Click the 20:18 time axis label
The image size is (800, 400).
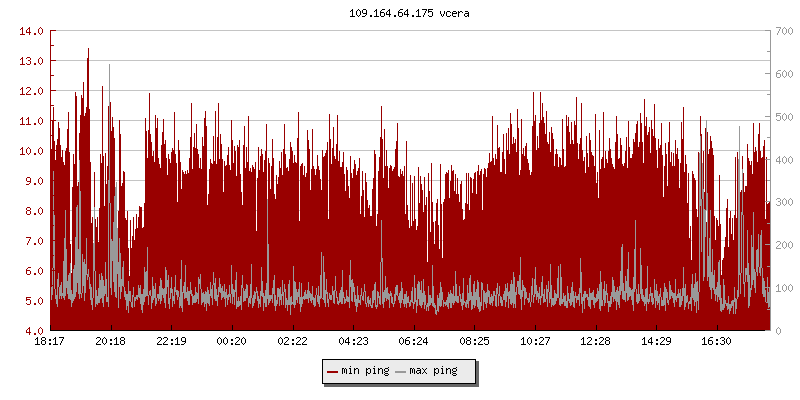click(x=110, y=342)
